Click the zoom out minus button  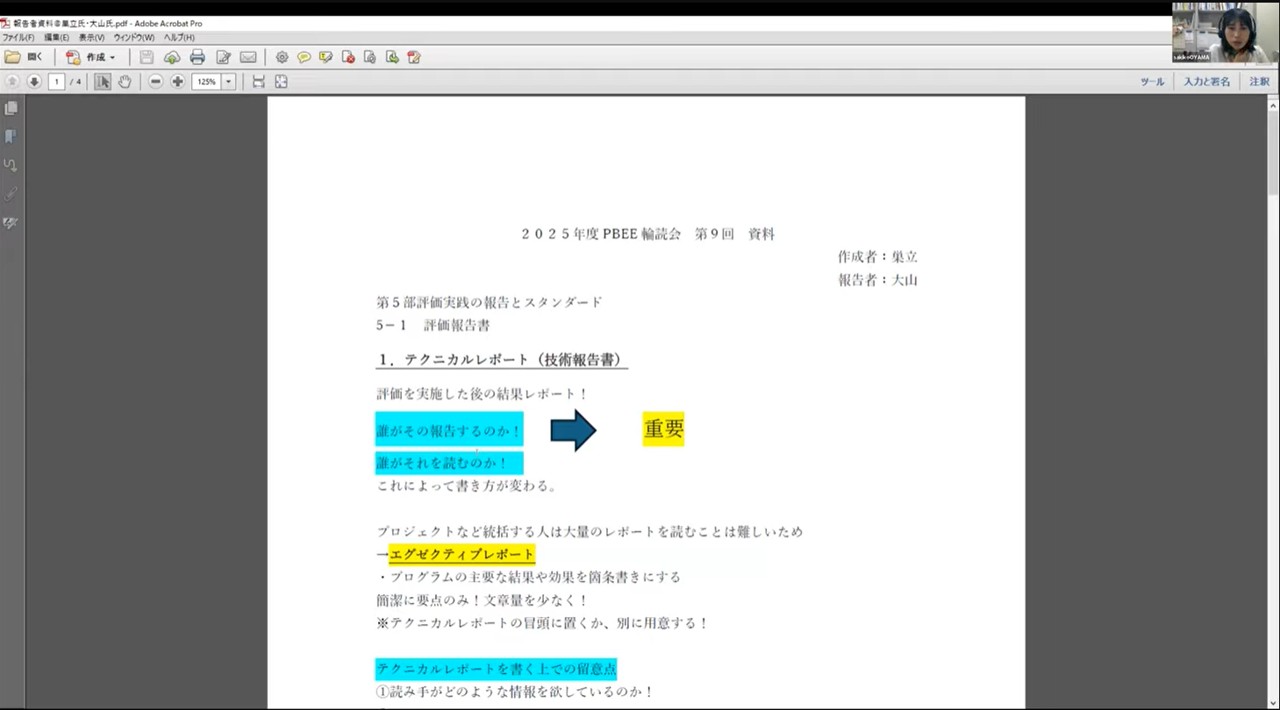(x=156, y=82)
